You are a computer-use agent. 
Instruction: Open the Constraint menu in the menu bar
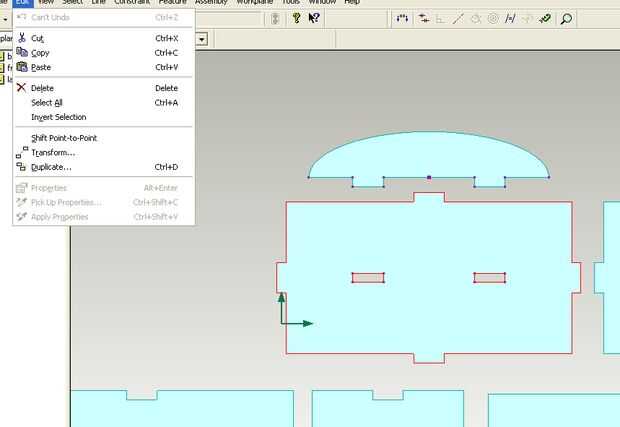point(132,2)
